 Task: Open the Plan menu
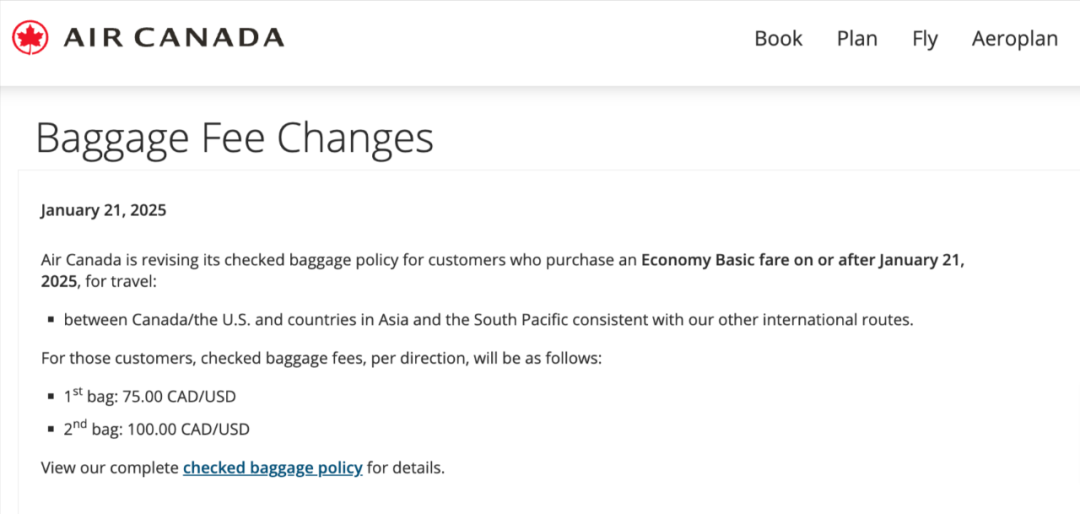857,38
